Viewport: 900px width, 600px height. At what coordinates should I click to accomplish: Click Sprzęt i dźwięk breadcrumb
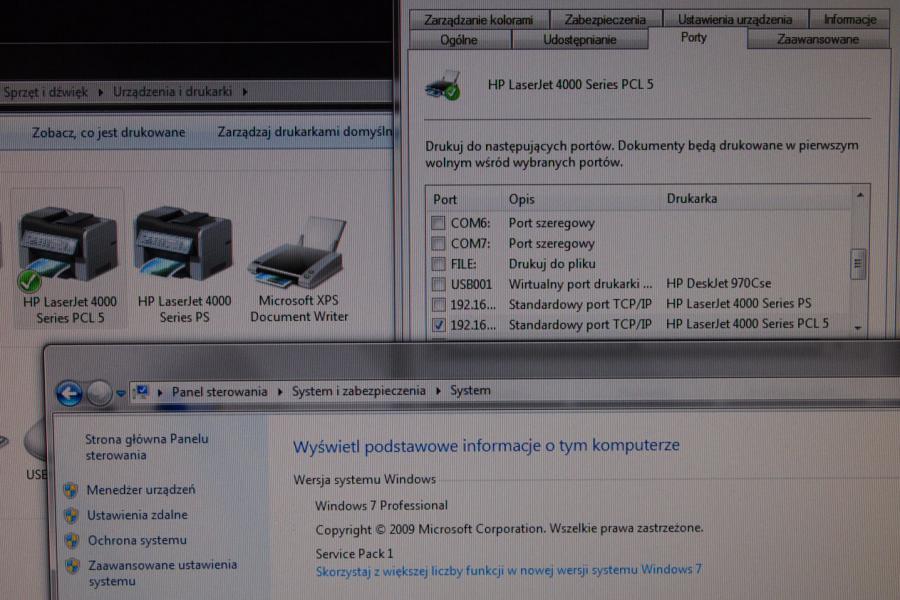(46, 92)
